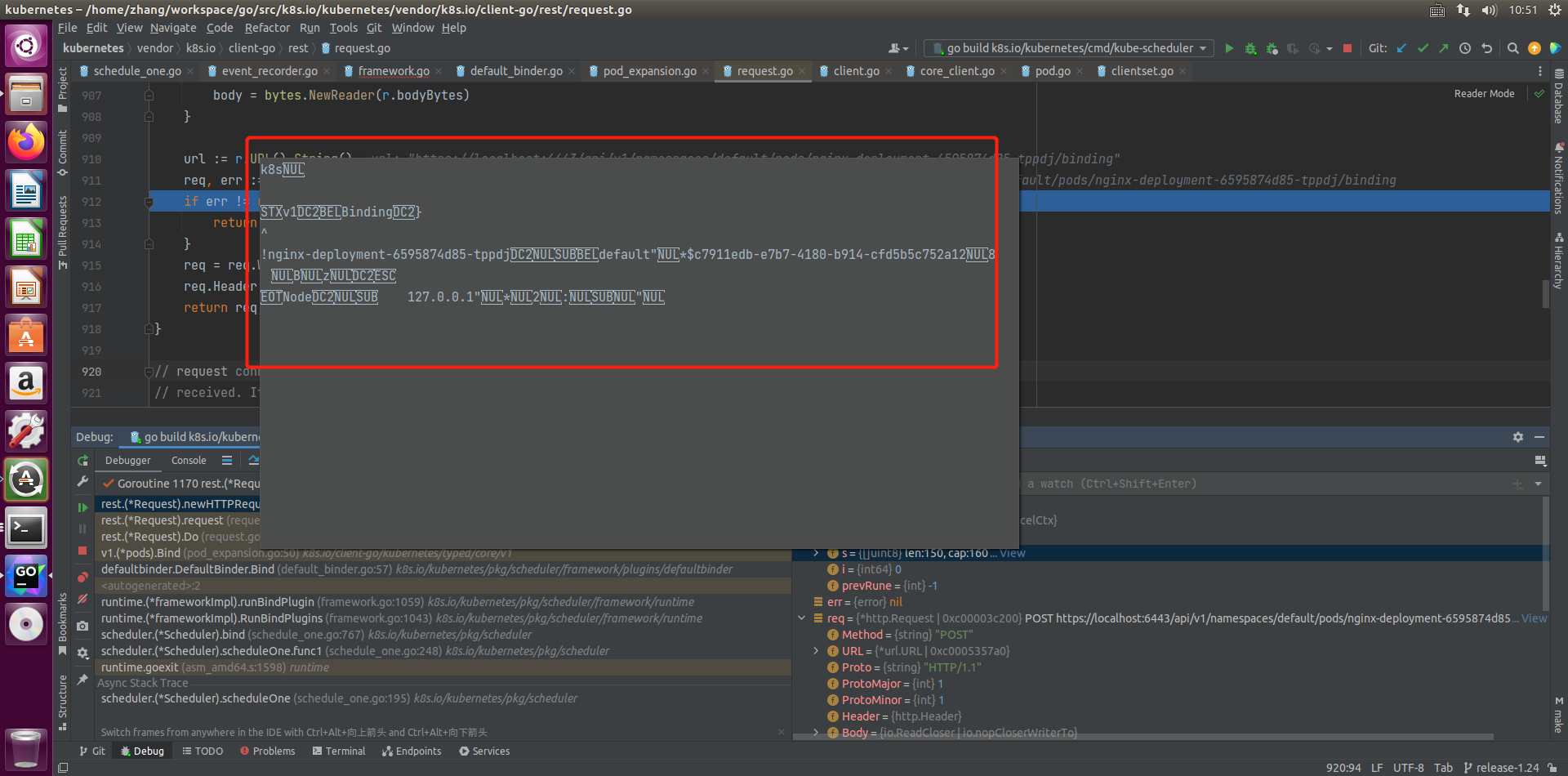This screenshot has width=1568, height=776.
Task: Switch to Console tab in debugger
Action: point(189,461)
